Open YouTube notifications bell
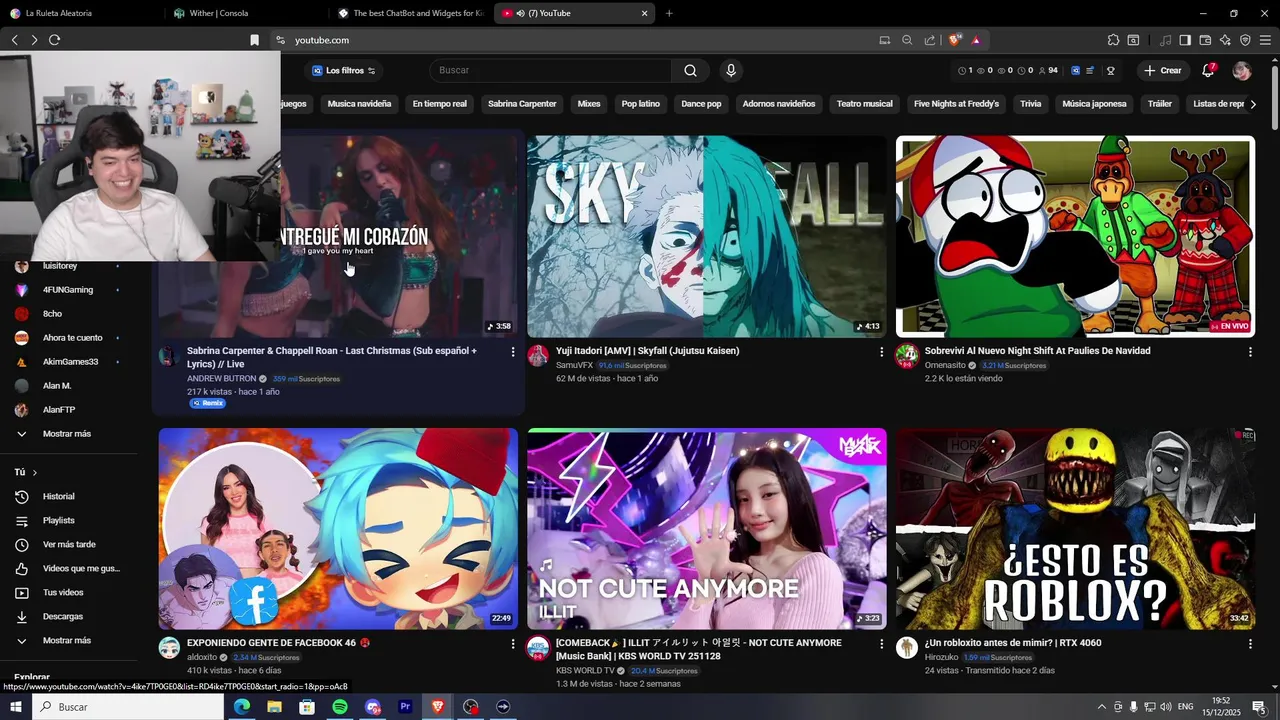This screenshot has height=720, width=1280. click(x=1208, y=70)
